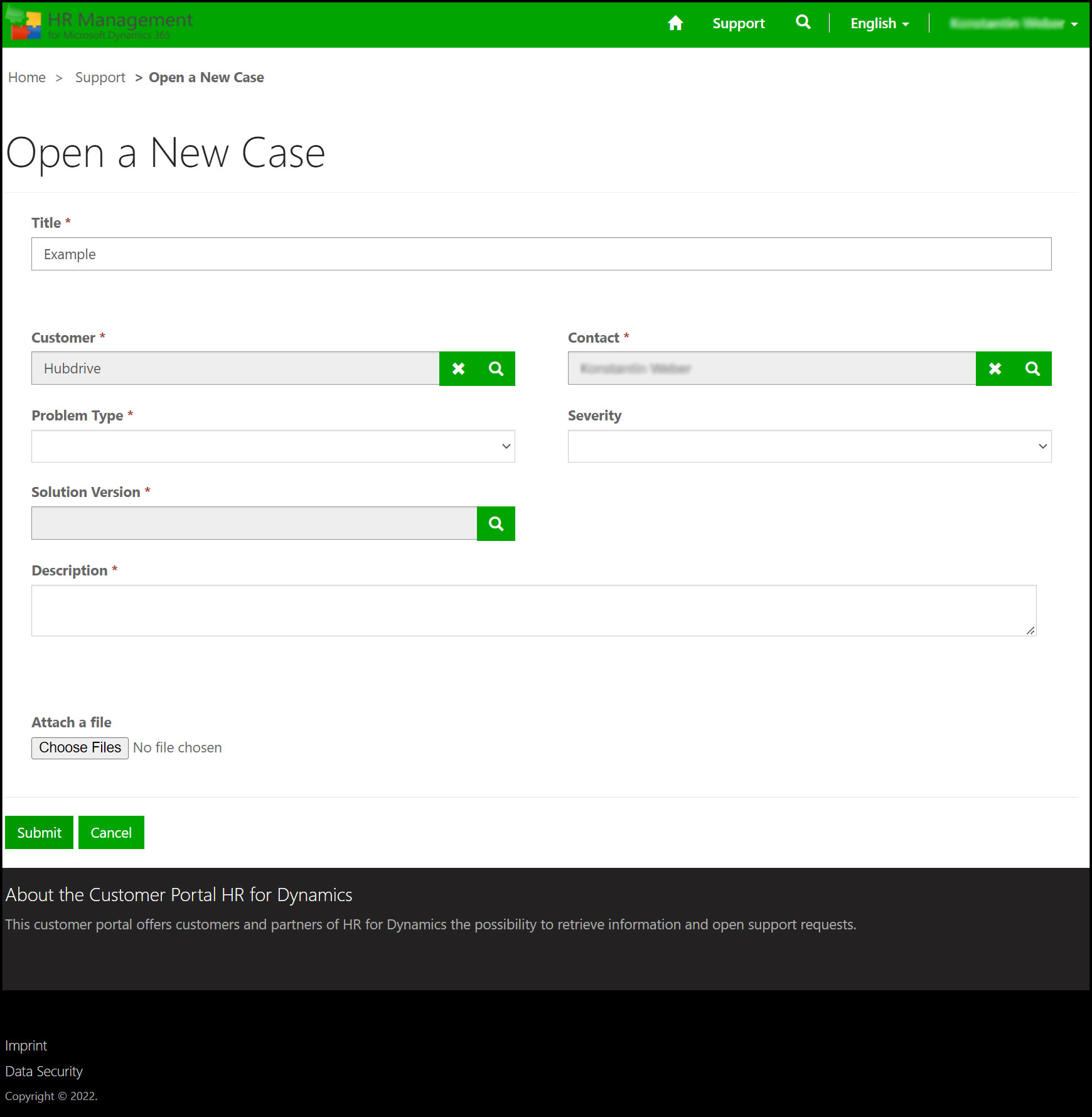Viewport: 1092px width, 1117px height.
Task: Open the Data Security footer link
Action: coord(44,1071)
